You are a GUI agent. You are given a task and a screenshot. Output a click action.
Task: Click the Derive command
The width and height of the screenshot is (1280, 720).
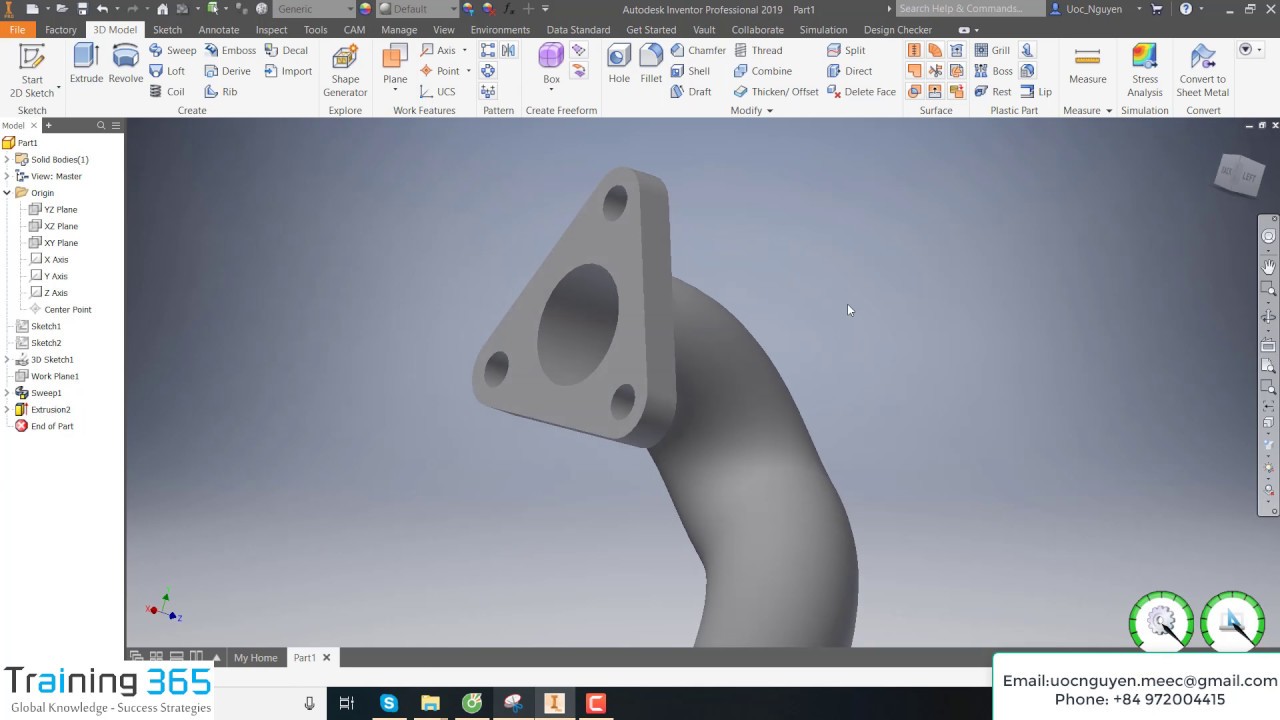(228, 71)
